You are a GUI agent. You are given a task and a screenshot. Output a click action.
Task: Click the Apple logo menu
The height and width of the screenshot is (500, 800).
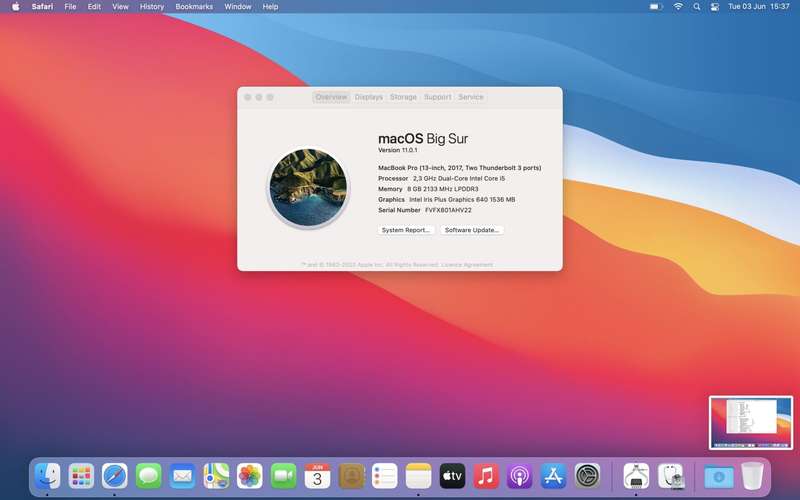coord(16,7)
